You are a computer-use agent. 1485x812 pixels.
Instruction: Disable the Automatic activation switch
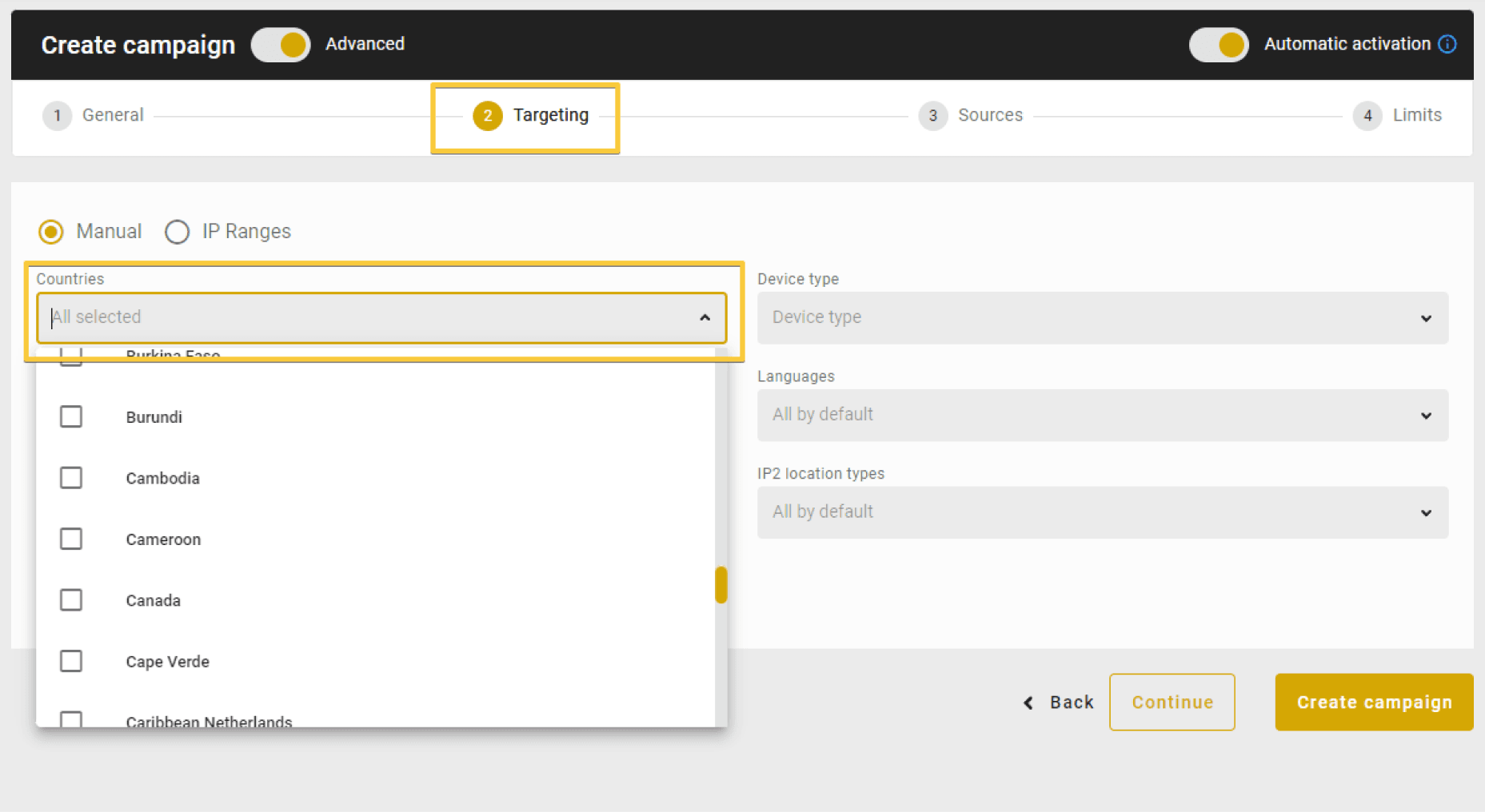tap(1218, 45)
